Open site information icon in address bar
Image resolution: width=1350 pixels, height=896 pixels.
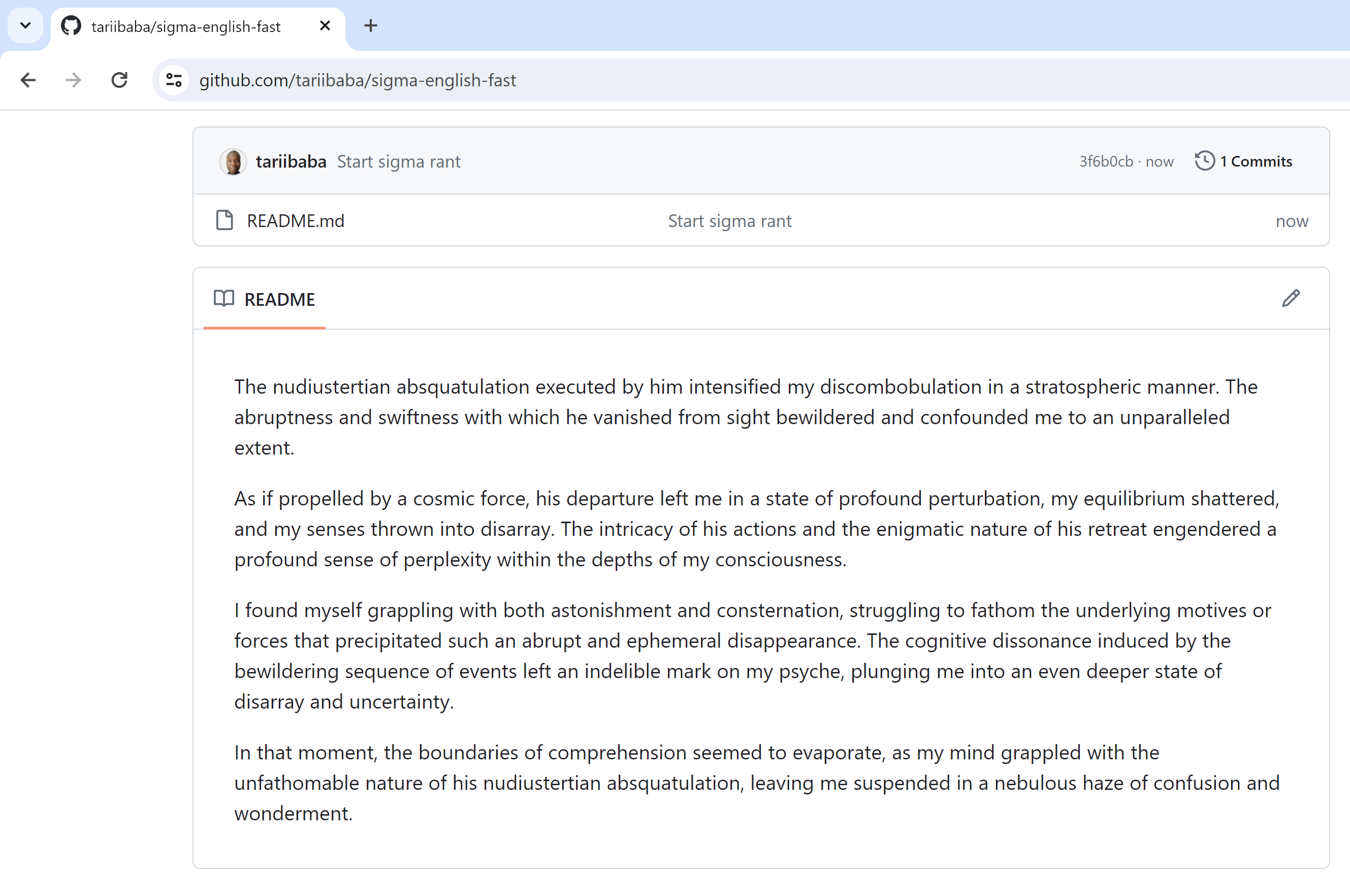tap(174, 80)
